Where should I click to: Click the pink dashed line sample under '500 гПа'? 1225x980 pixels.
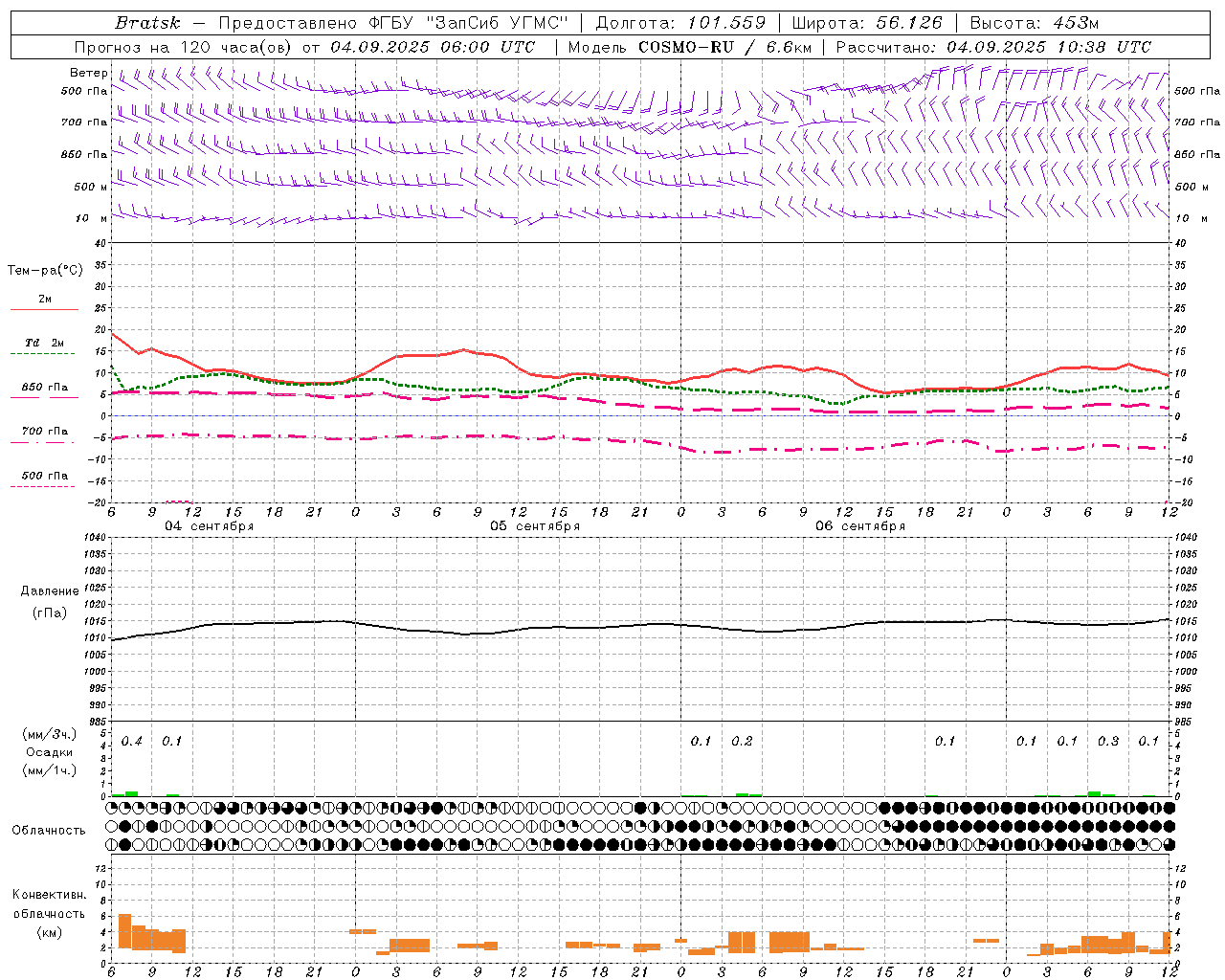pyautogui.click(x=43, y=487)
